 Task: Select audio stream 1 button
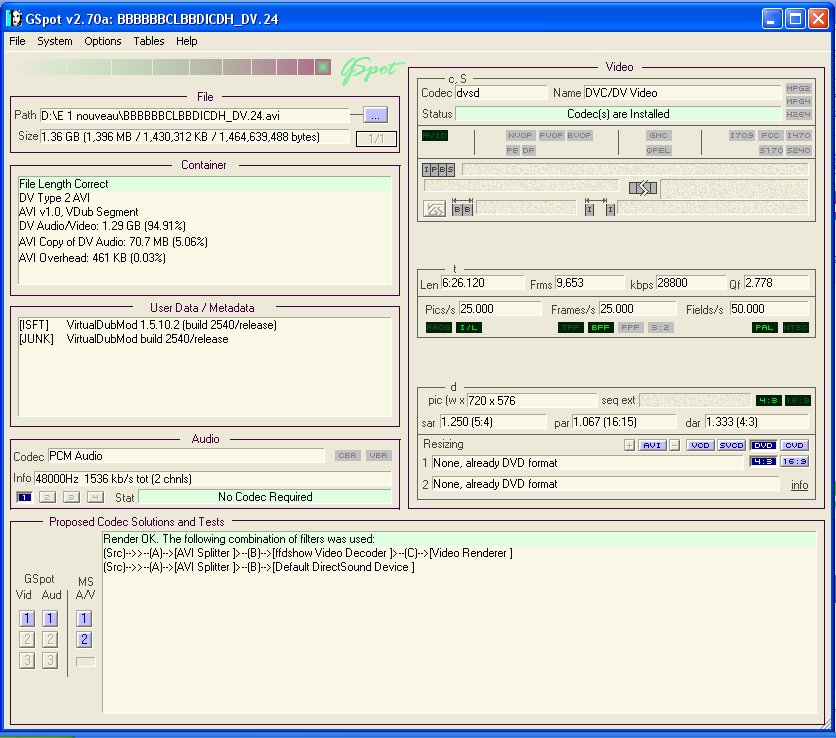tap(25, 498)
